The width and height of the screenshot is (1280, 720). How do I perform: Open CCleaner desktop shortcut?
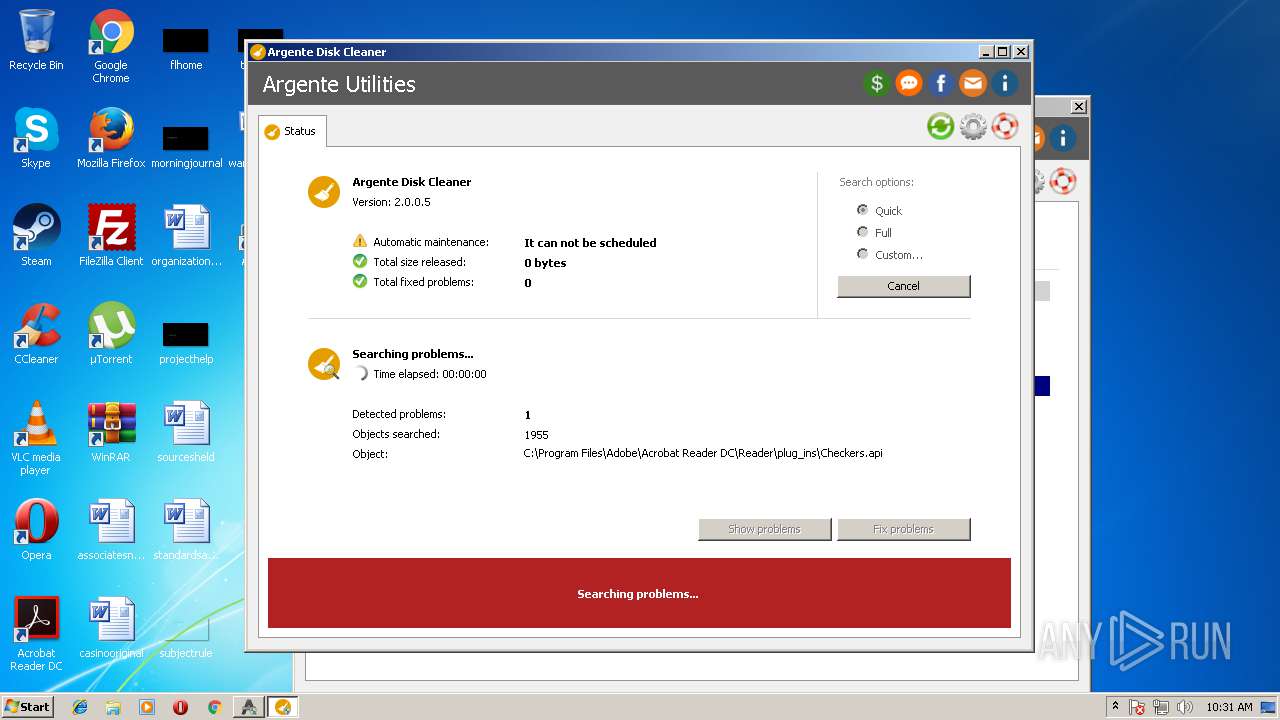tap(36, 334)
